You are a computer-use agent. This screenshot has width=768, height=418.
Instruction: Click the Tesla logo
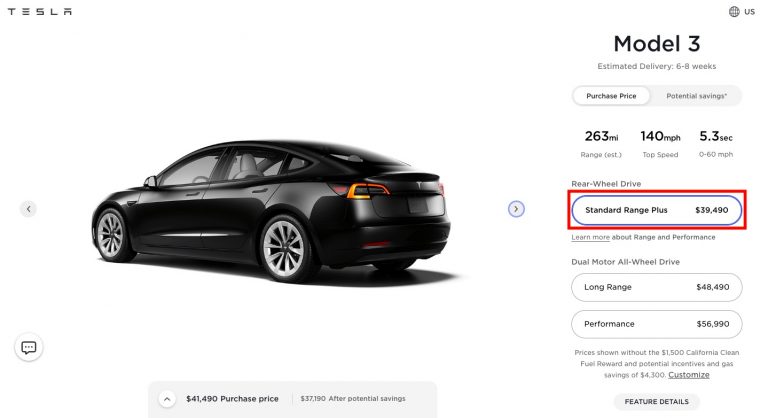click(40, 11)
